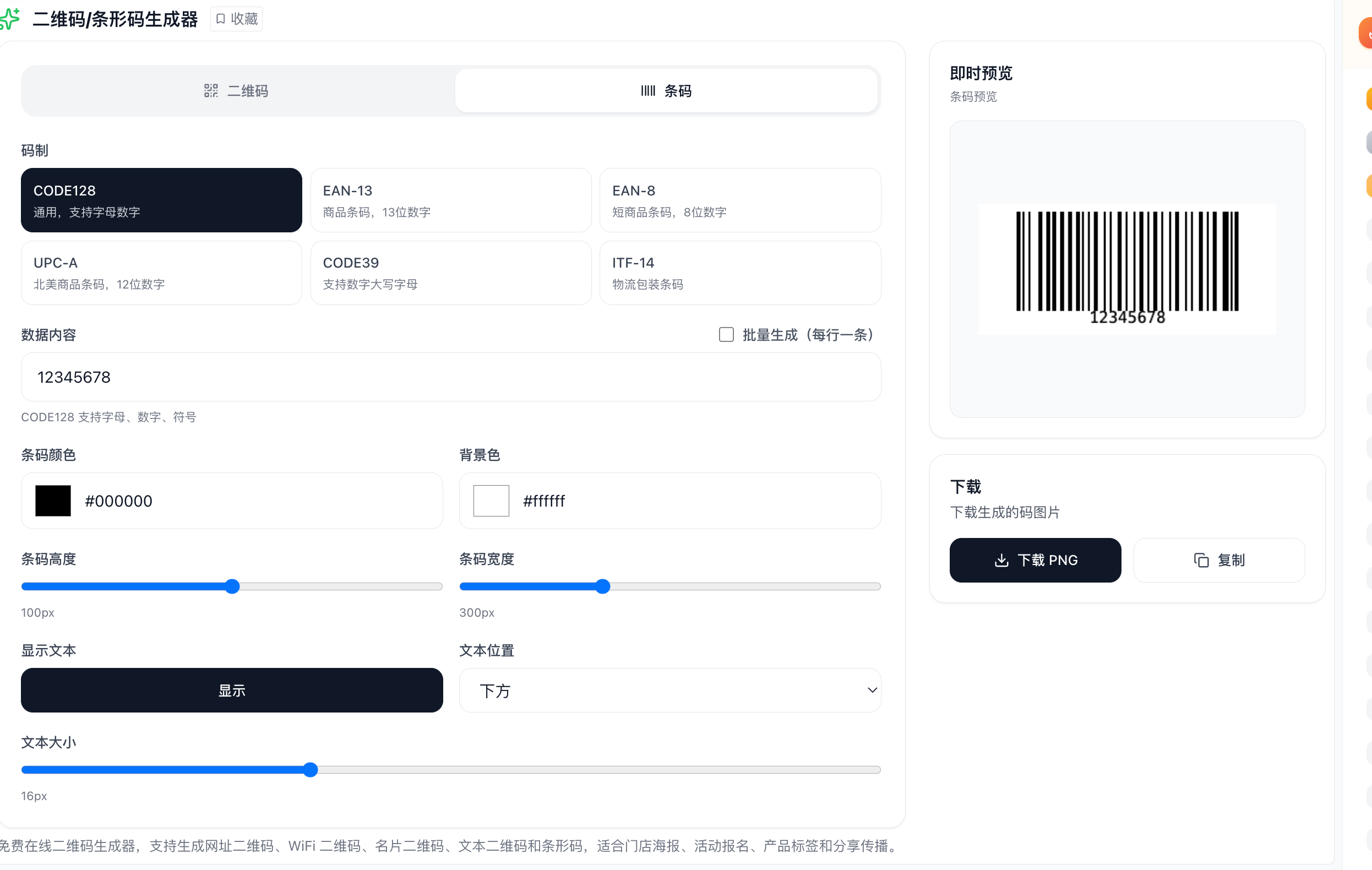Select the EAN-8 barcode type
Image resolution: width=1372 pixels, height=870 pixels.
(x=740, y=200)
